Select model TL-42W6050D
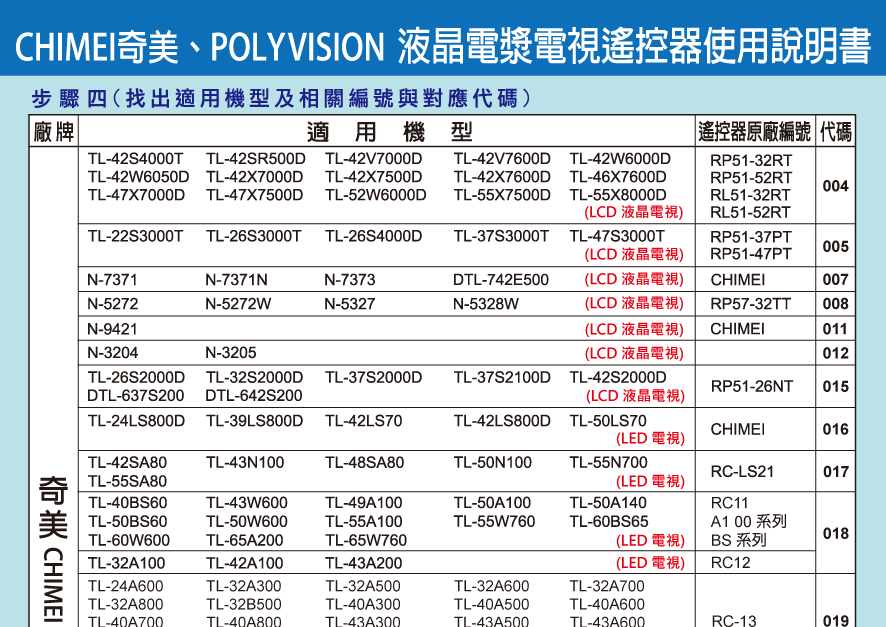Viewport: 886px width, 627px height. 138,177
